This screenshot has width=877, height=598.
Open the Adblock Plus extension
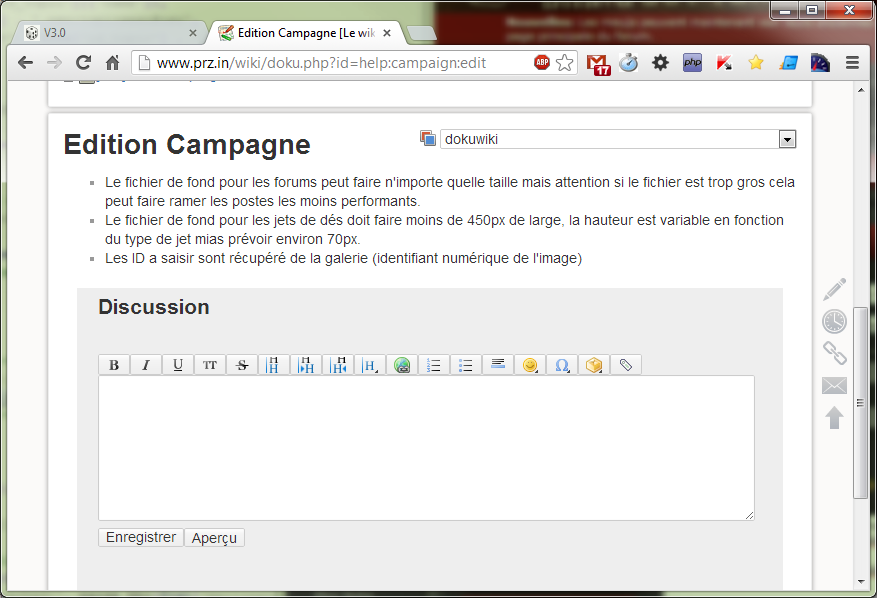click(x=542, y=62)
